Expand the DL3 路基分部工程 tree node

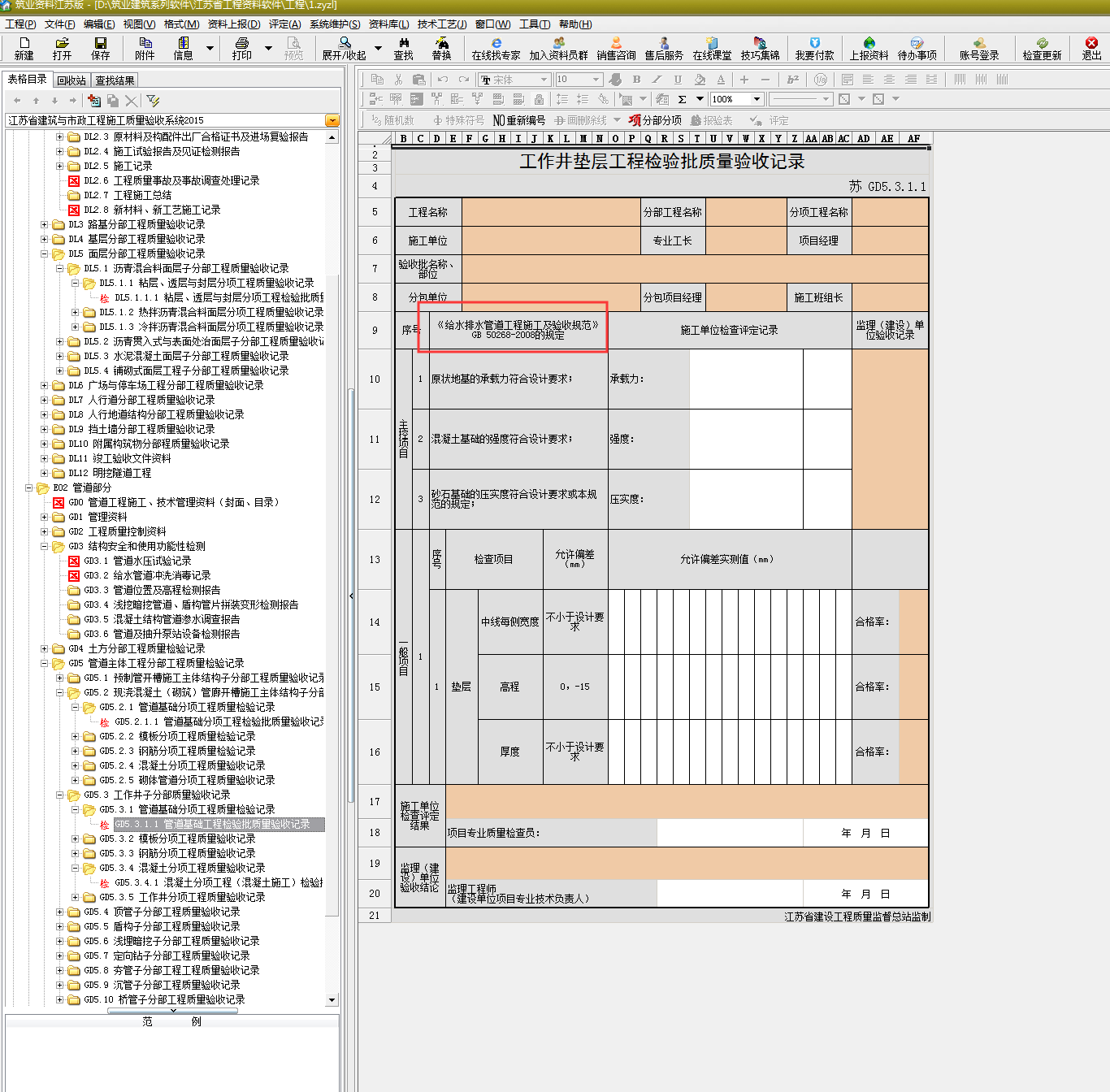45,224
